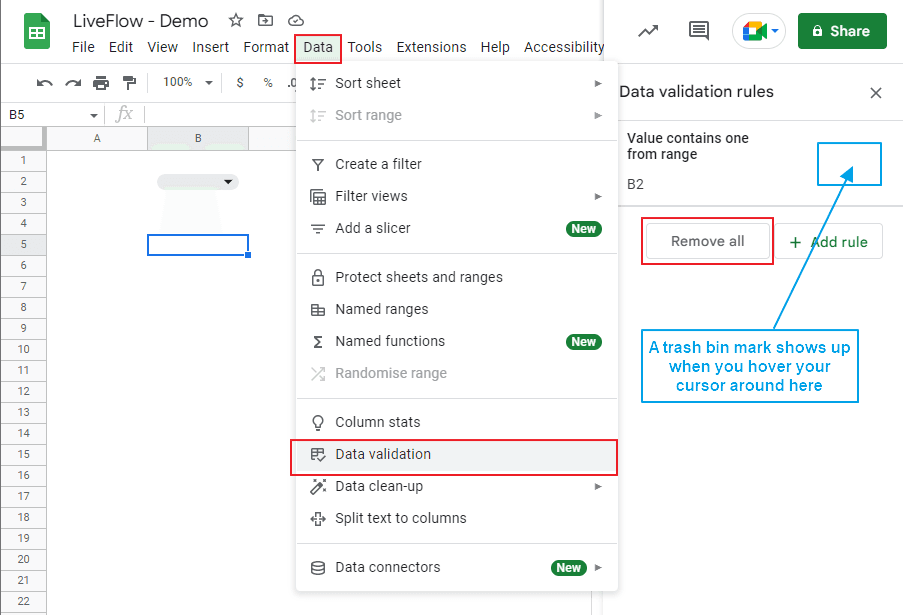The width and height of the screenshot is (903, 615).
Task: Click the Filter views icon
Action: point(318,197)
